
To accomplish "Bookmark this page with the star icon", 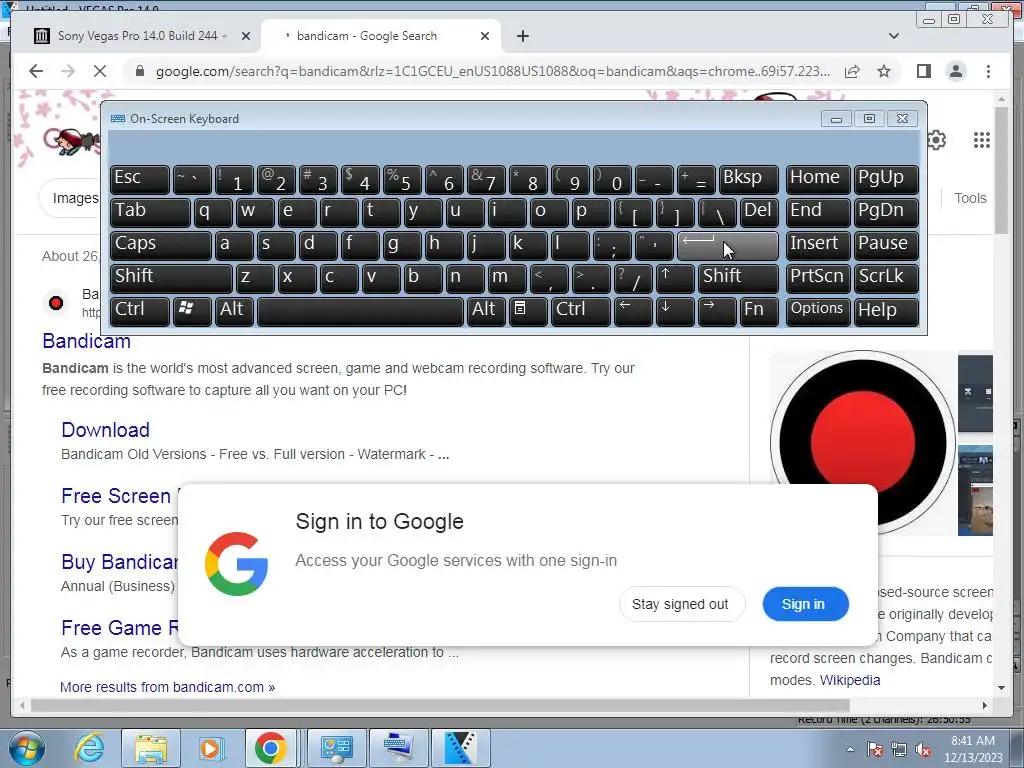I will [x=884, y=71].
